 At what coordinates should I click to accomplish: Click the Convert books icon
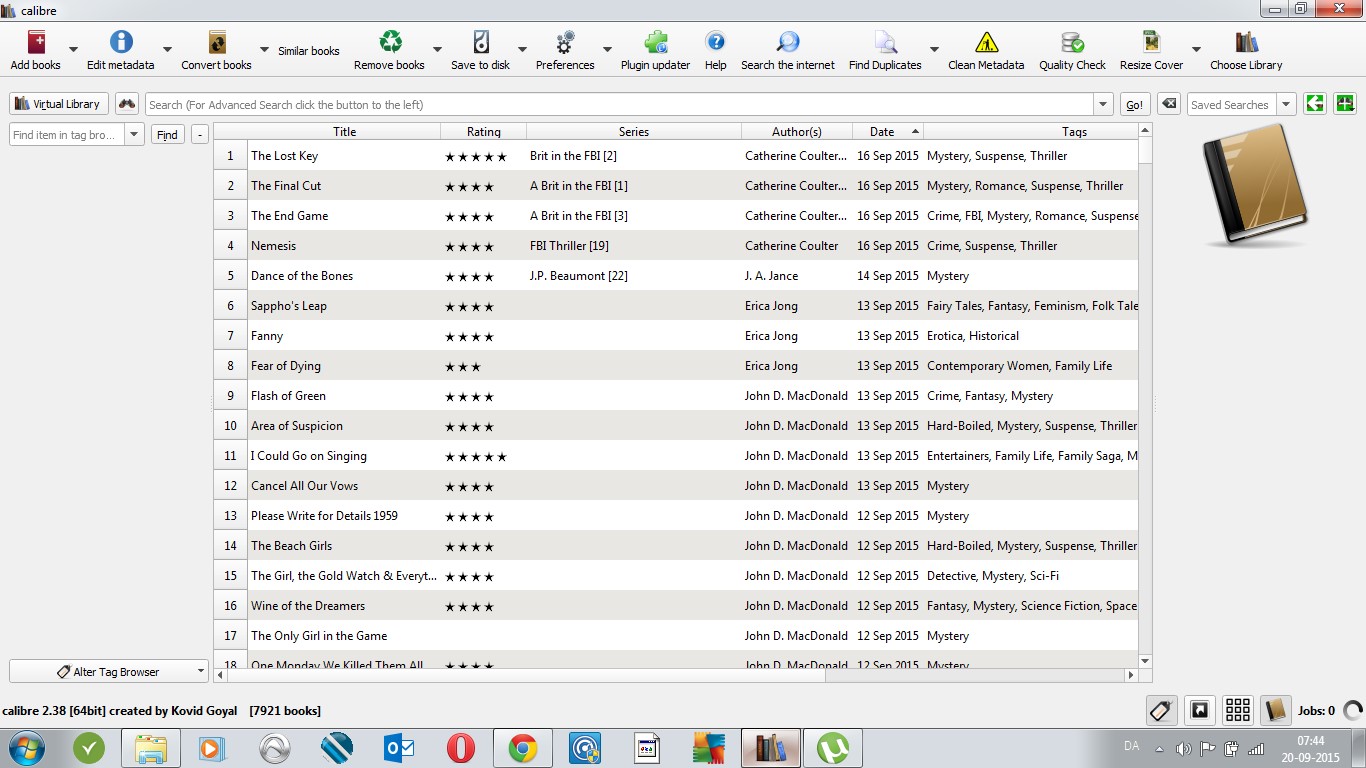click(x=217, y=42)
